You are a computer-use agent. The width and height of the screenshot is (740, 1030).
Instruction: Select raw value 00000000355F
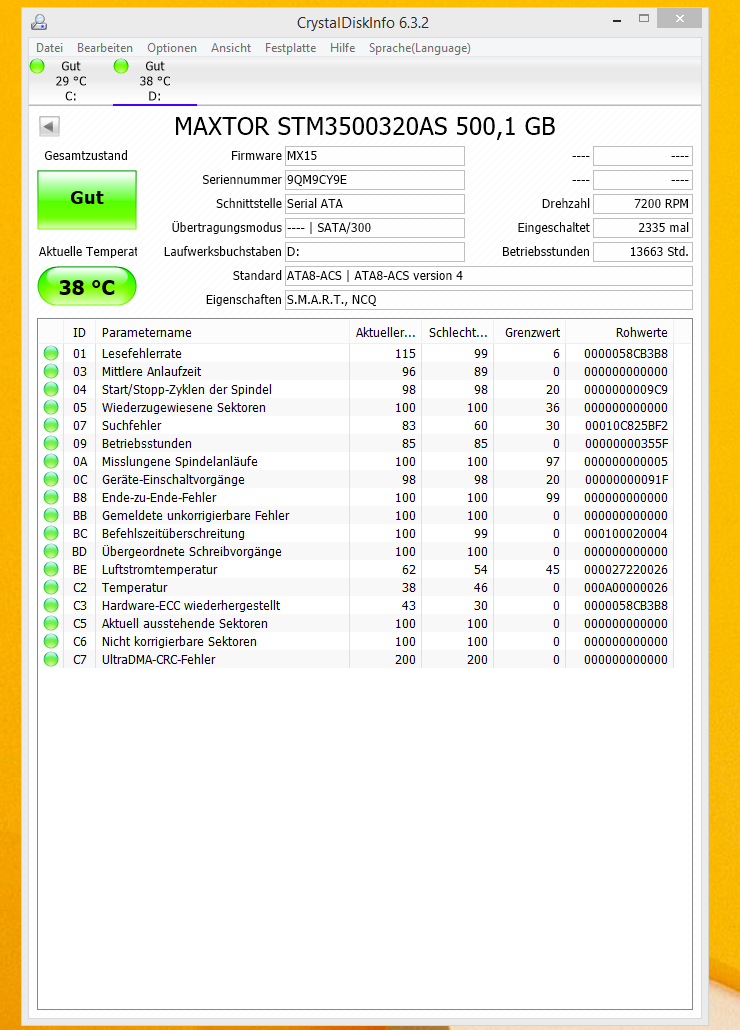626,443
